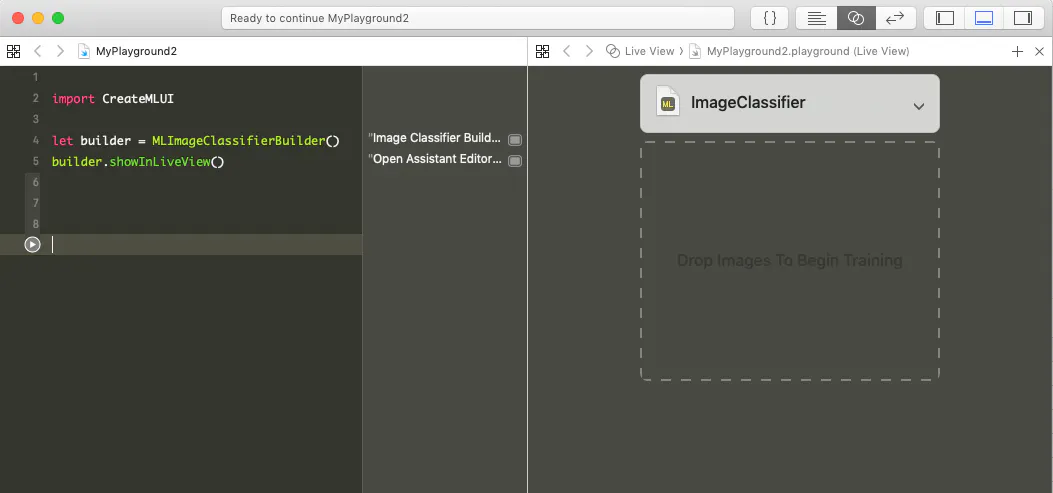This screenshot has height=493, width=1053.
Task: Toggle the Inspectors right panel
Action: (1023, 18)
